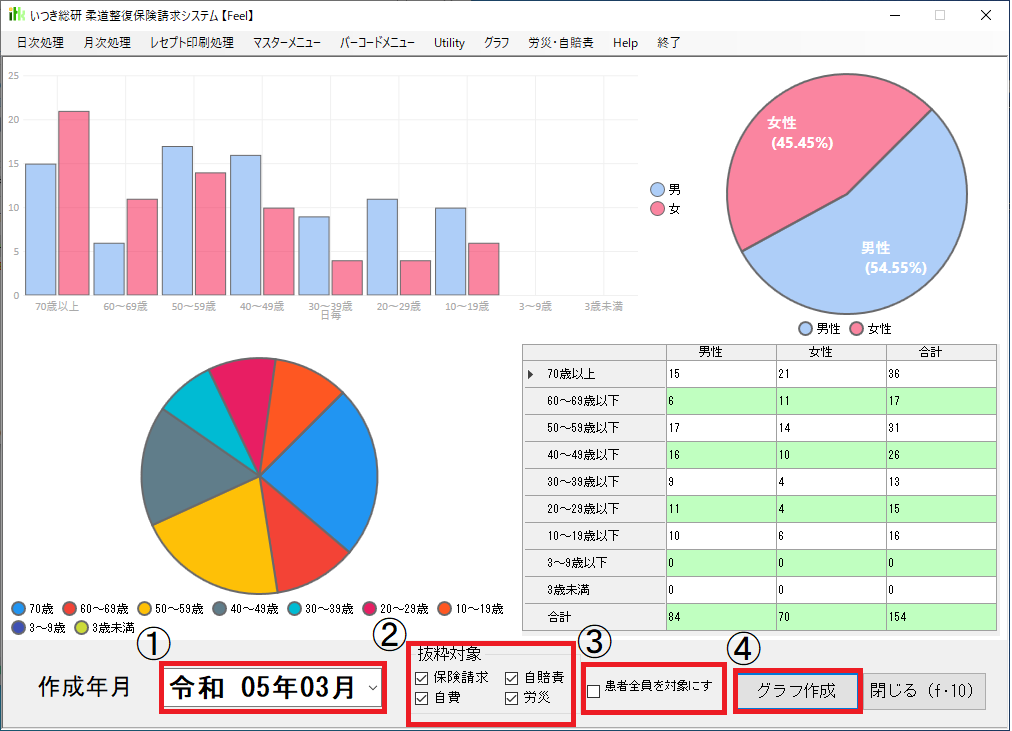
Task: Click the yellow 50～59歳 legend circle
Action: 145,609
